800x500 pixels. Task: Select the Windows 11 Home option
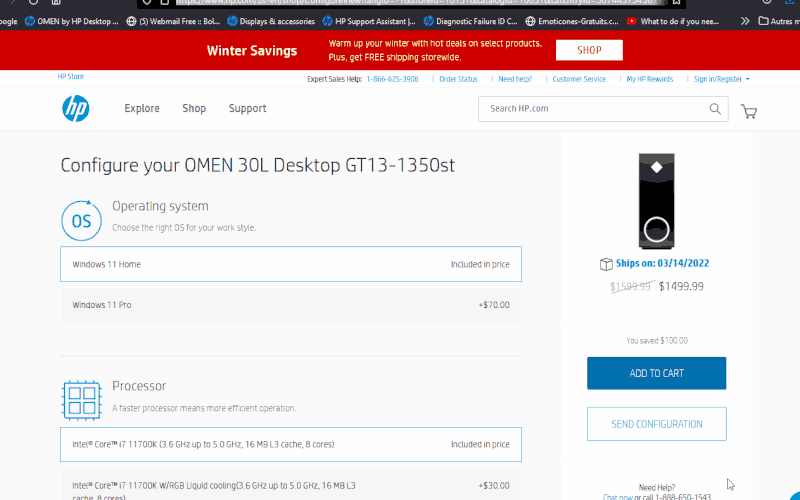[x=291, y=265]
